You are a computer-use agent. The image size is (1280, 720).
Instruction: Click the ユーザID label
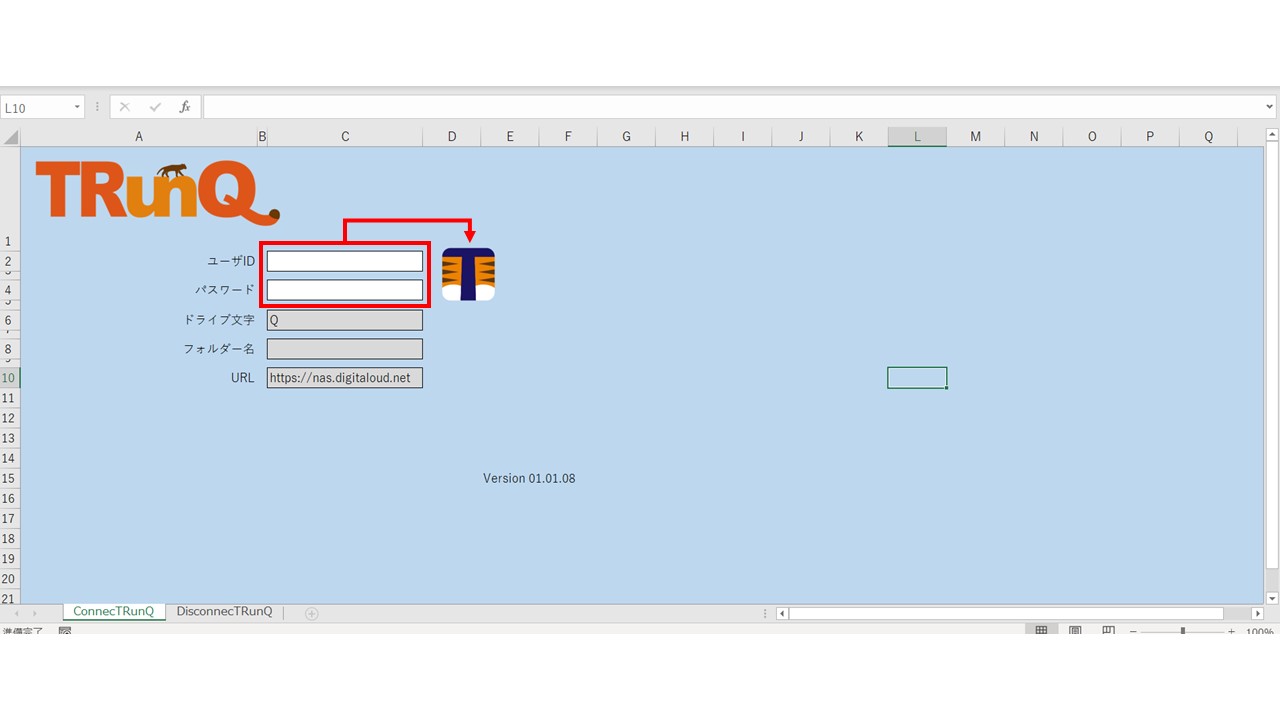click(231, 261)
